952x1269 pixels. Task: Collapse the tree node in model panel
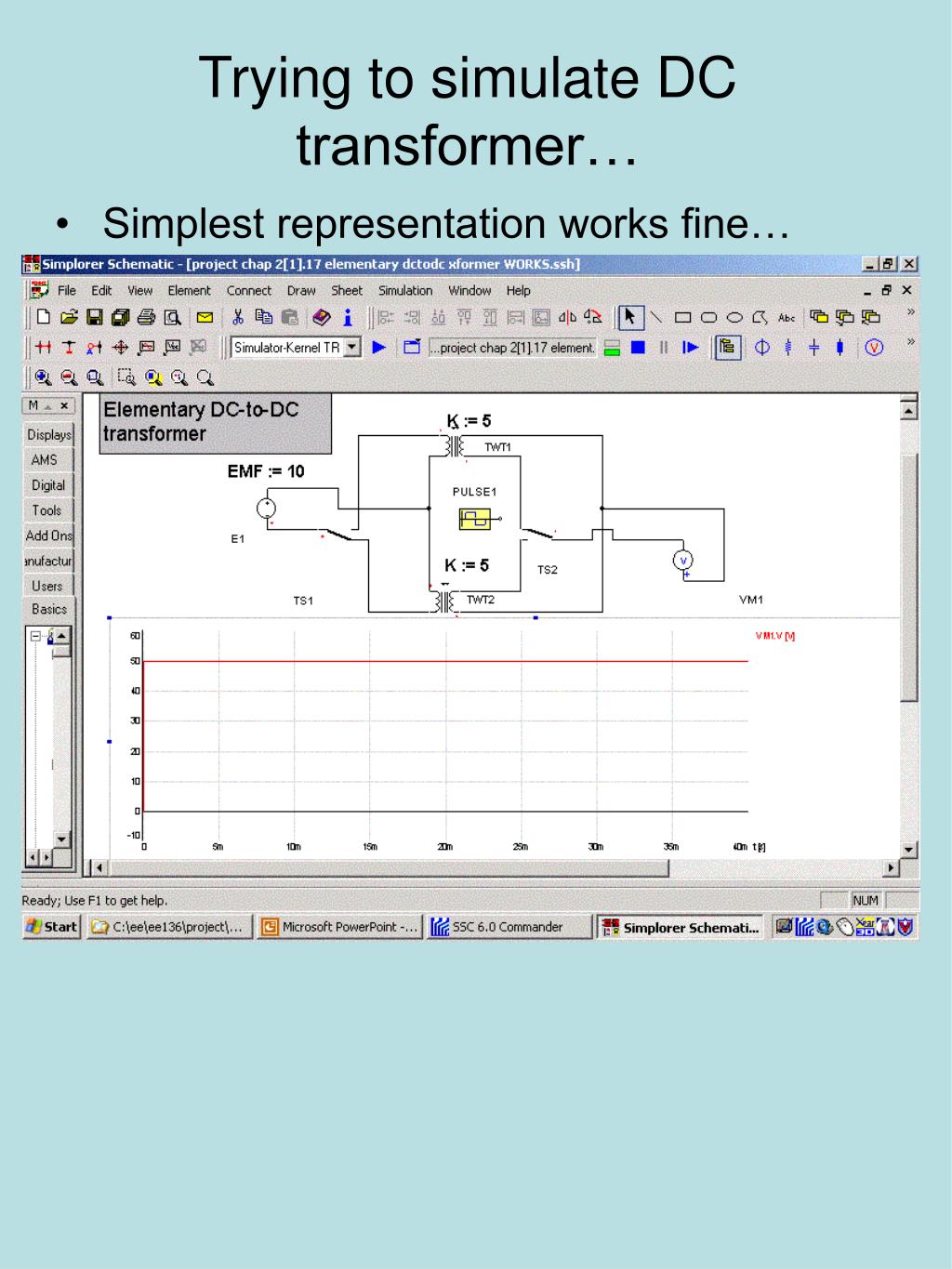pos(36,637)
